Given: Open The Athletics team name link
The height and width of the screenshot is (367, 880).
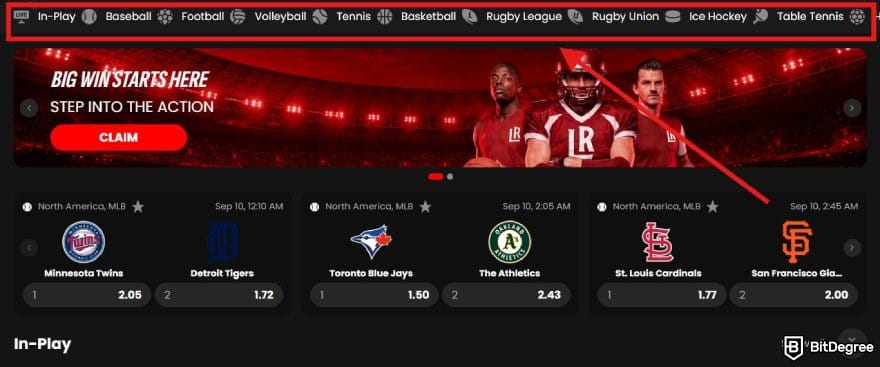Looking at the screenshot, I should pyautogui.click(x=510, y=273).
